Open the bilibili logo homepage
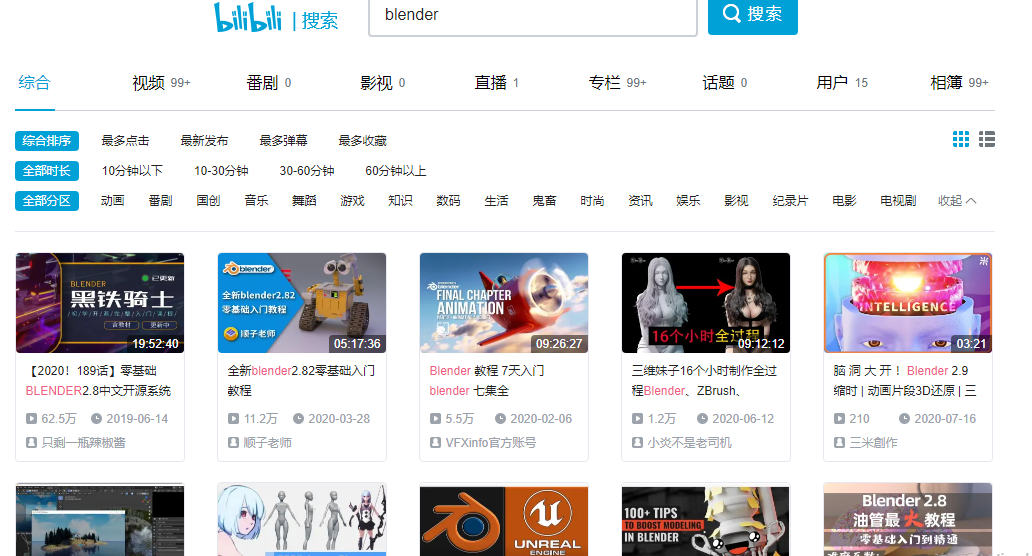1032x556 pixels. point(247,17)
